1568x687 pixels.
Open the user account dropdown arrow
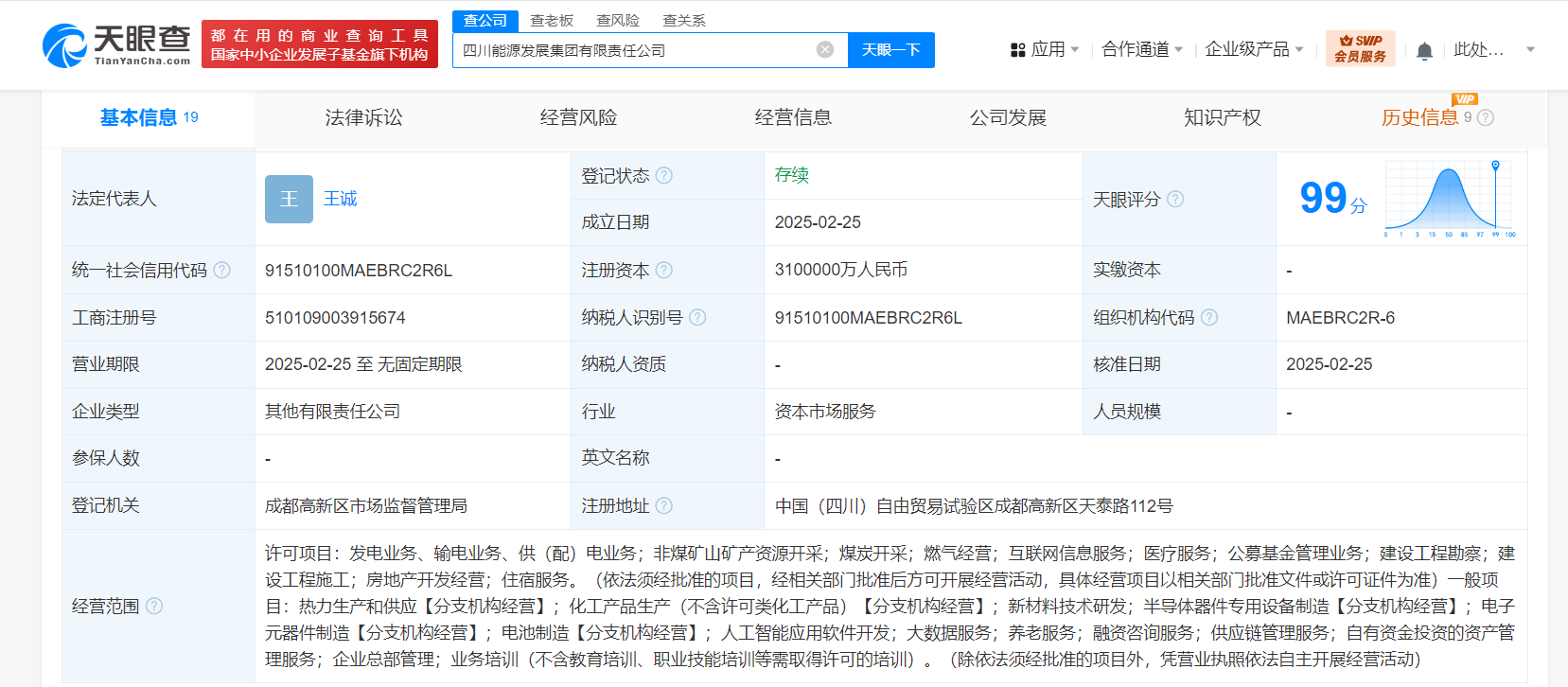[x=1530, y=49]
